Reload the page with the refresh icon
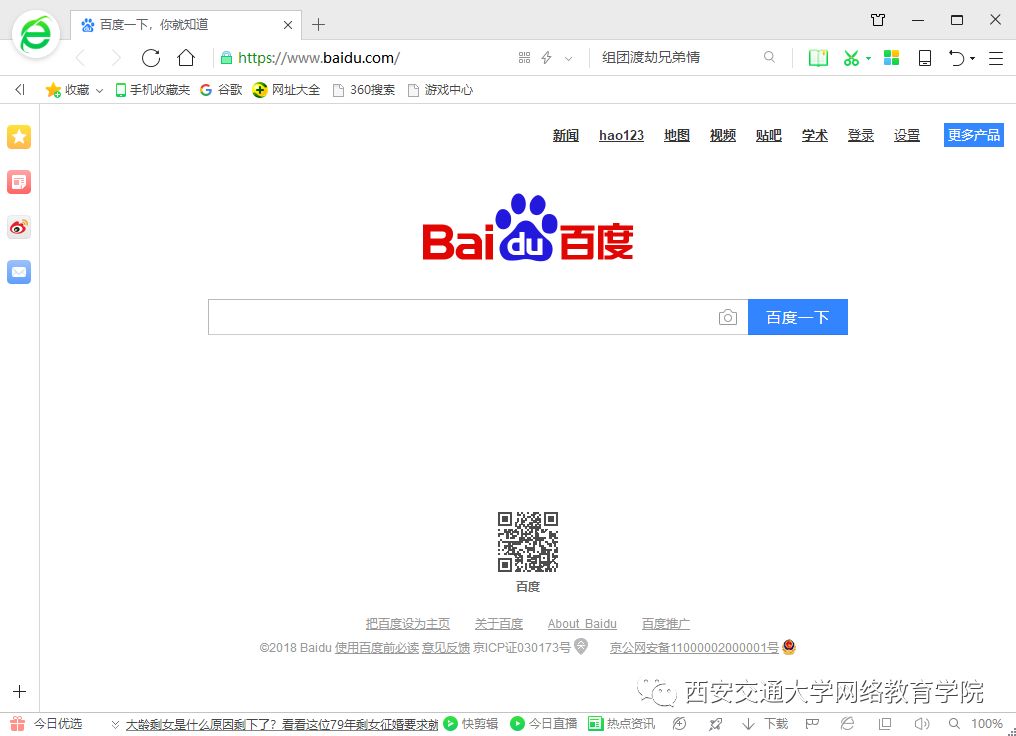The width and height of the screenshot is (1016, 736). pos(151,58)
